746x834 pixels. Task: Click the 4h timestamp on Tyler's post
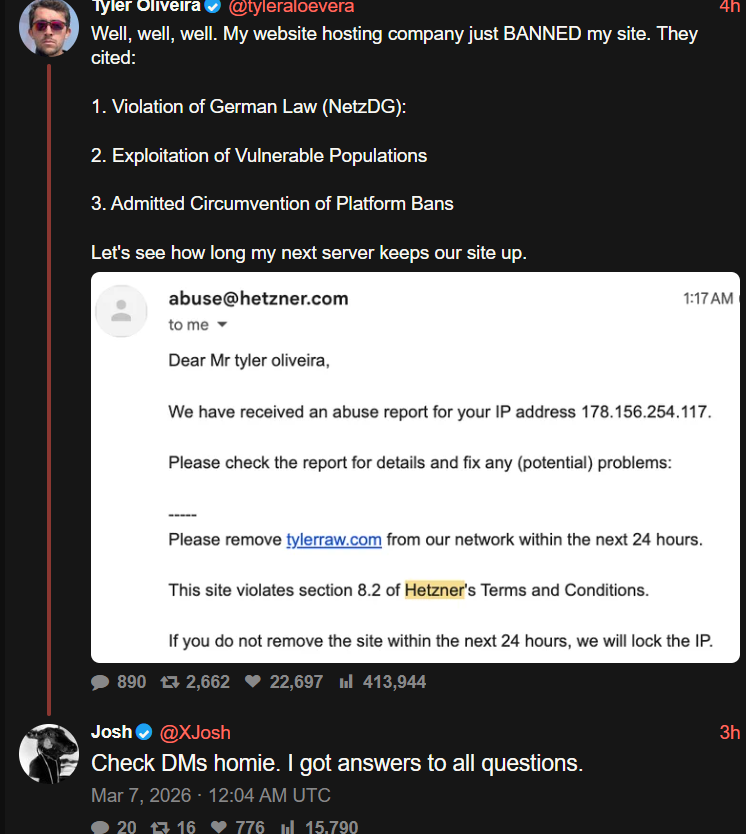729,6
